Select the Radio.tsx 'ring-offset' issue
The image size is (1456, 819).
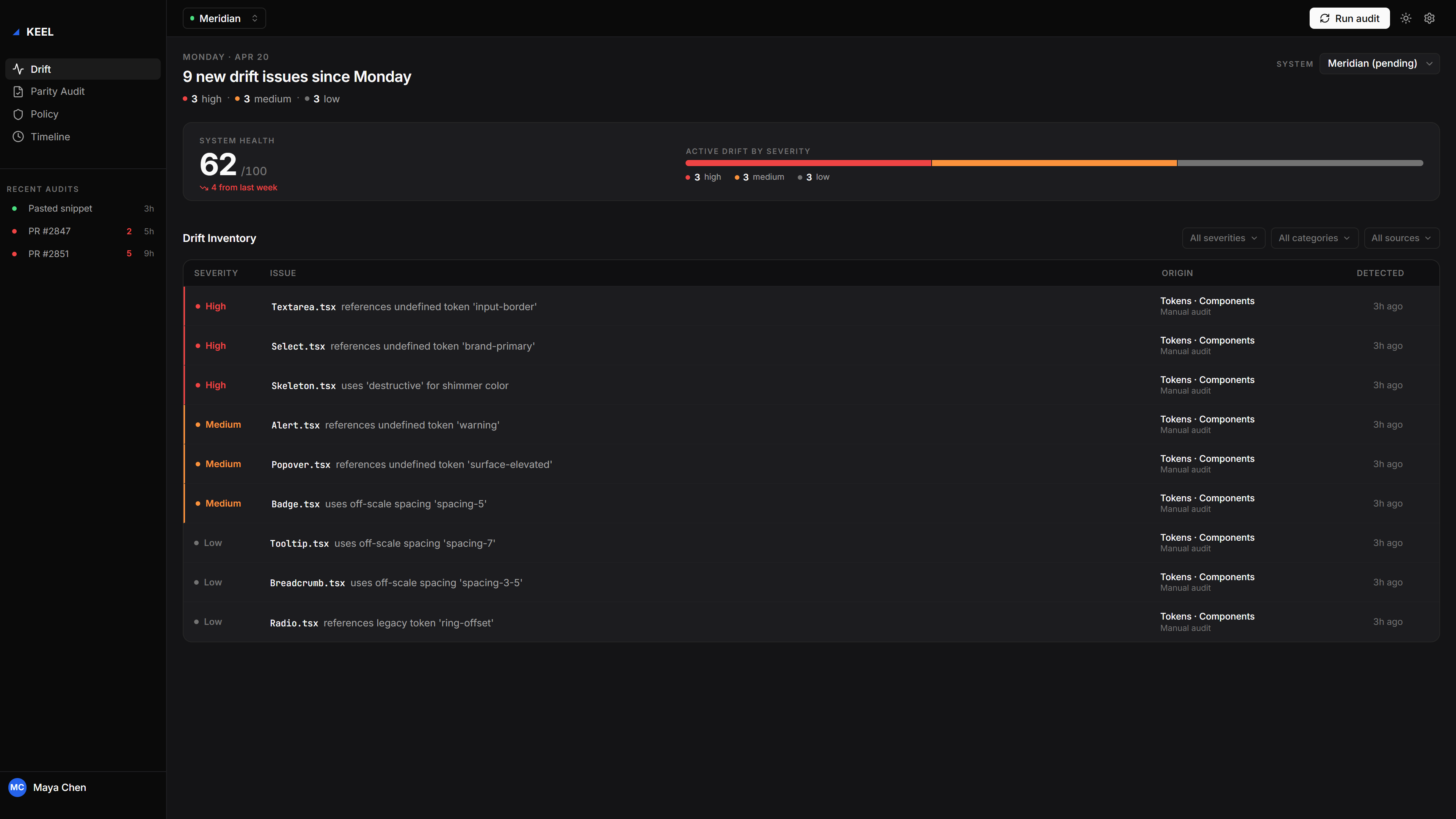[x=811, y=622]
